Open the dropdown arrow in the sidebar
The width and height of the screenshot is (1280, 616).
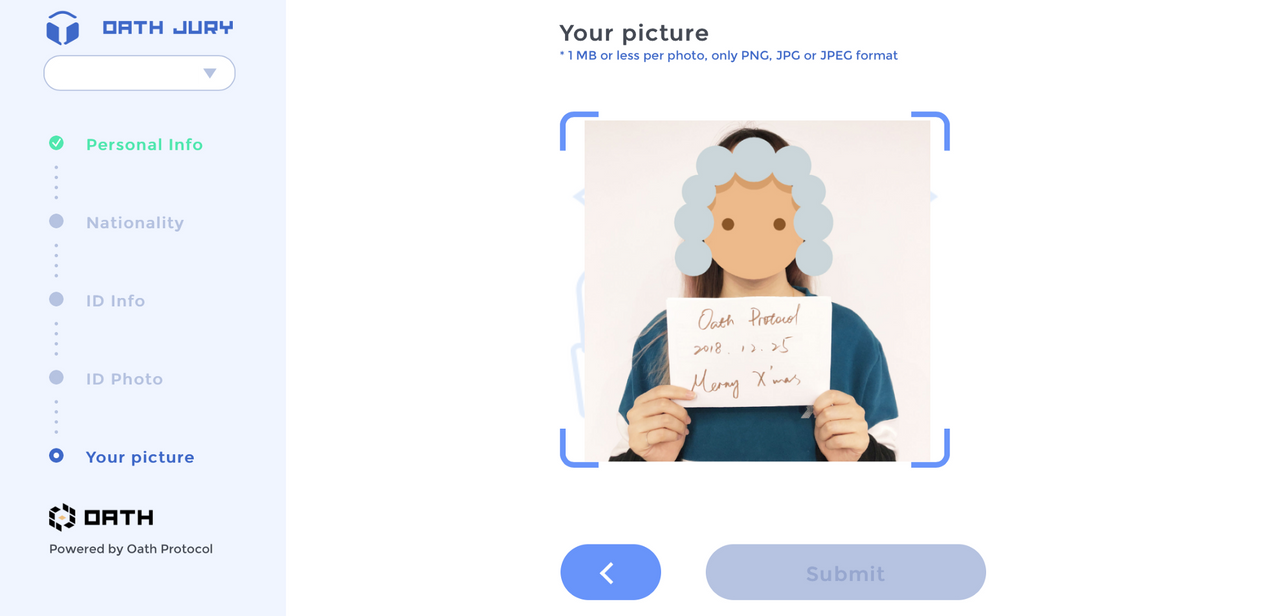click(x=210, y=73)
